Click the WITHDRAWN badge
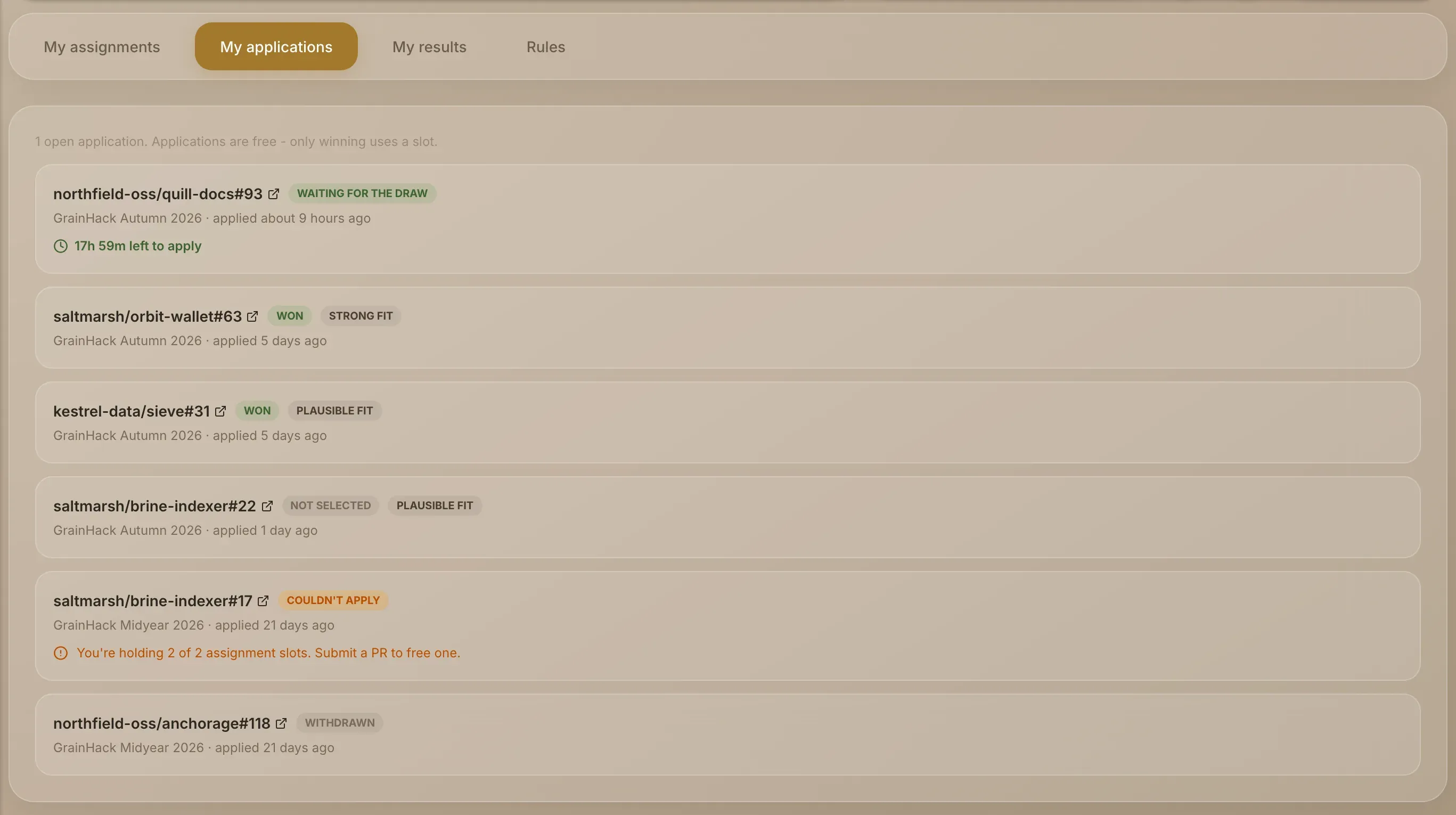The image size is (1456, 815). pos(340,723)
